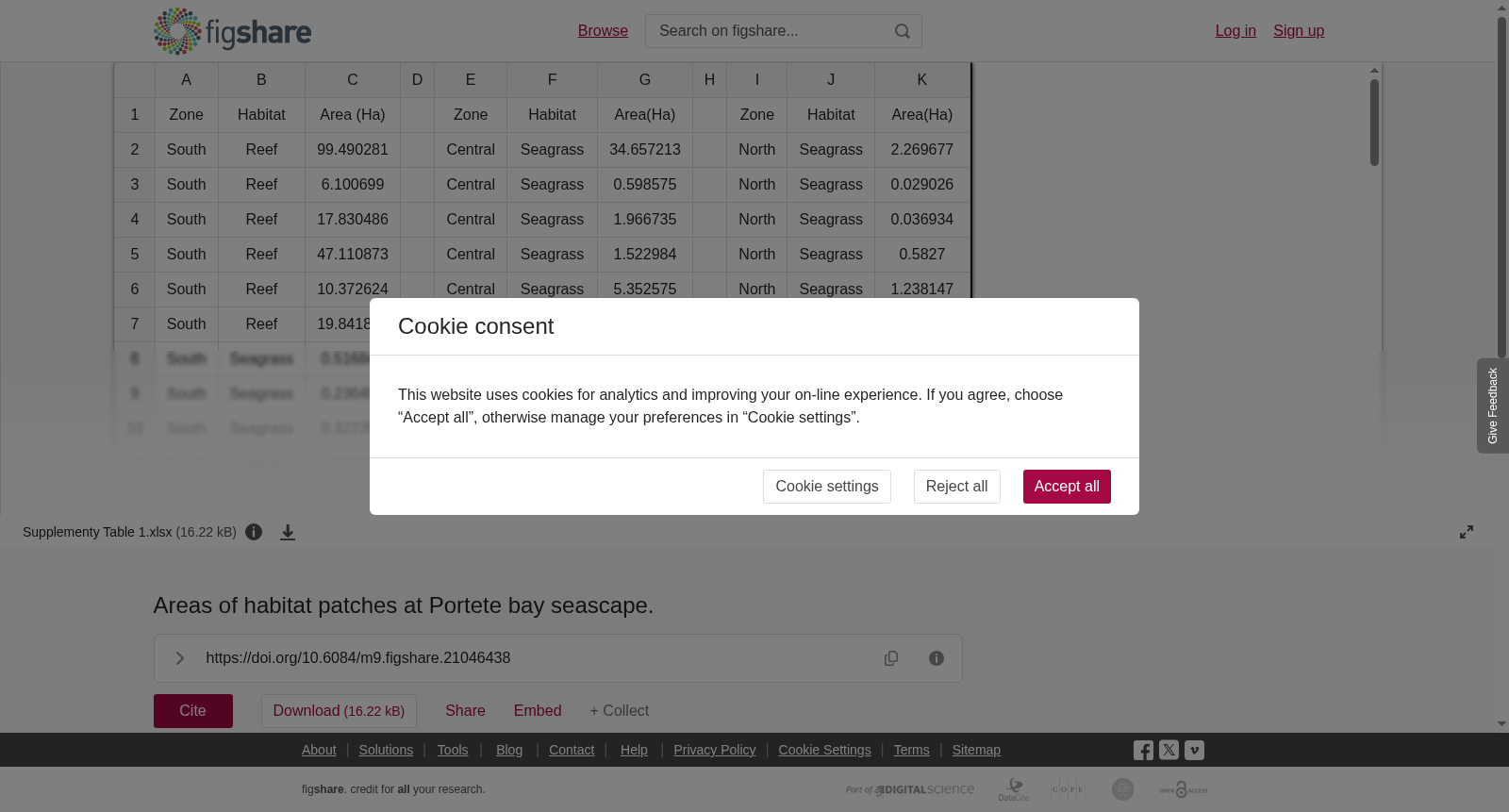Open the Browse link

click(x=603, y=31)
